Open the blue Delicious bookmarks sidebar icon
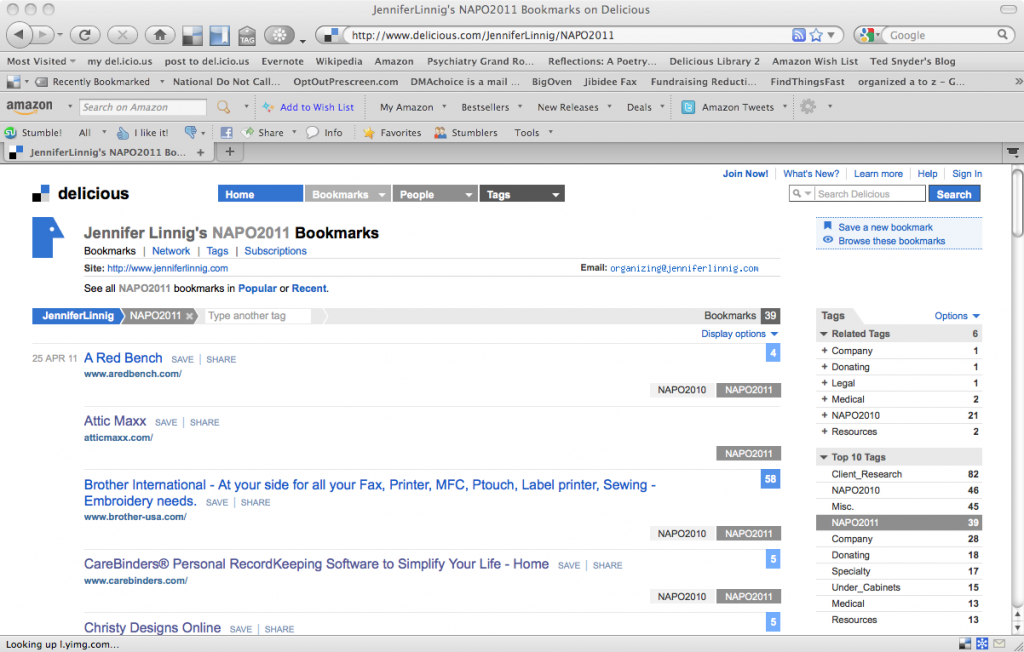Viewport: 1024px width, 652px height. (219, 35)
